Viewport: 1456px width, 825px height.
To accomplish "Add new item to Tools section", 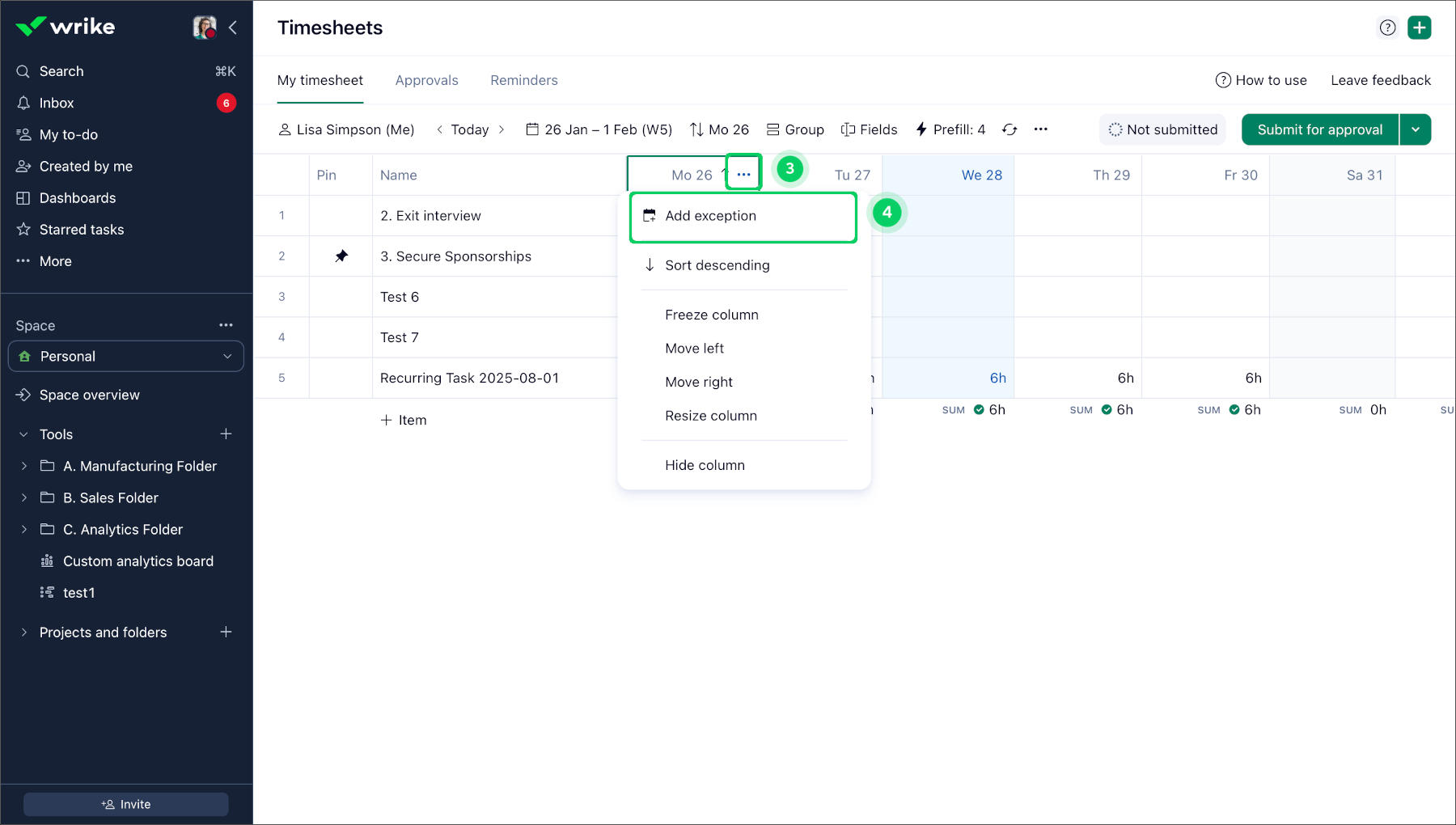I will click(x=226, y=434).
